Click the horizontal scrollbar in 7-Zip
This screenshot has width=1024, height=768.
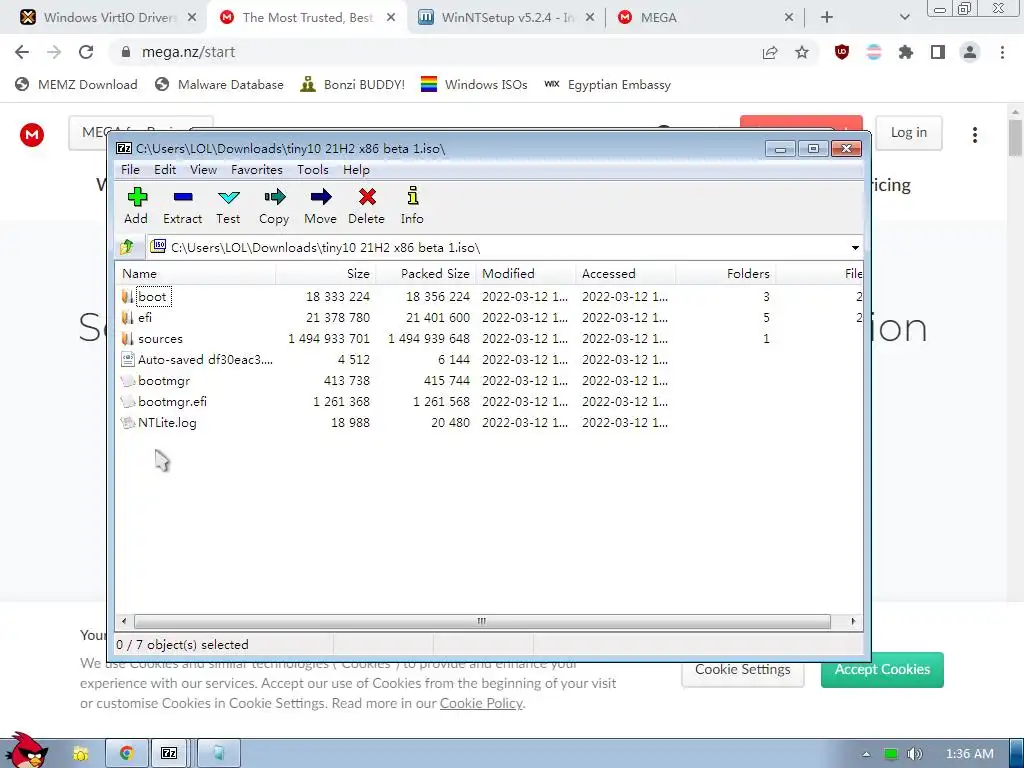[481, 621]
